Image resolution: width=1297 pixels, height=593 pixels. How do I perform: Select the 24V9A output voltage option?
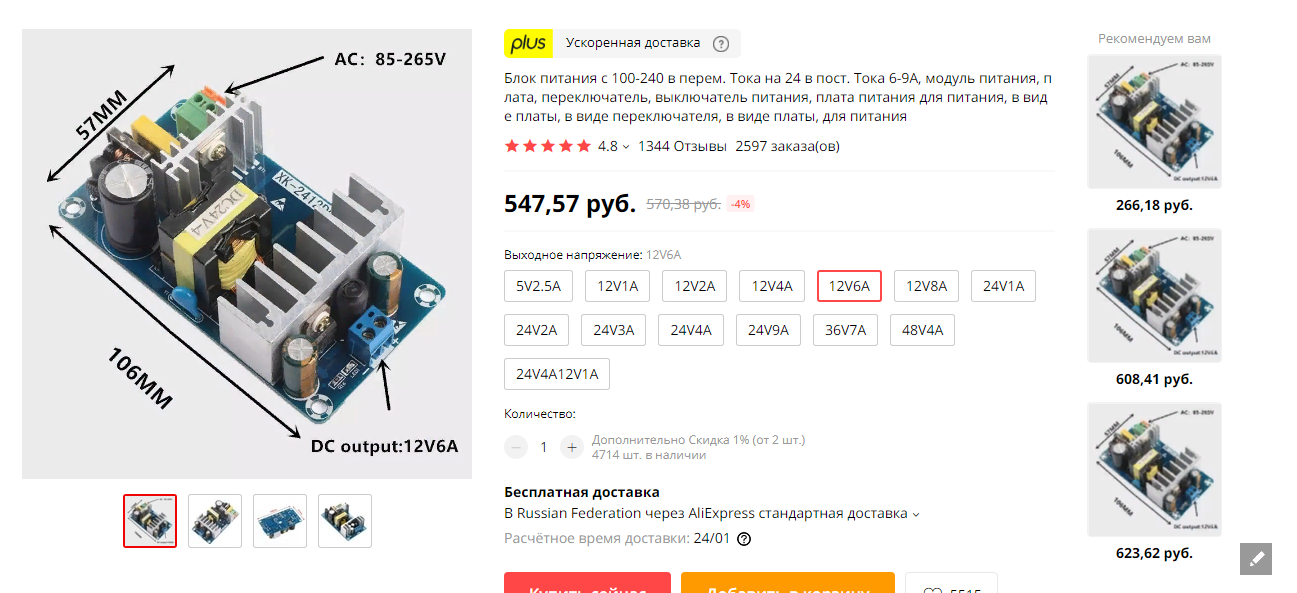pos(769,330)
